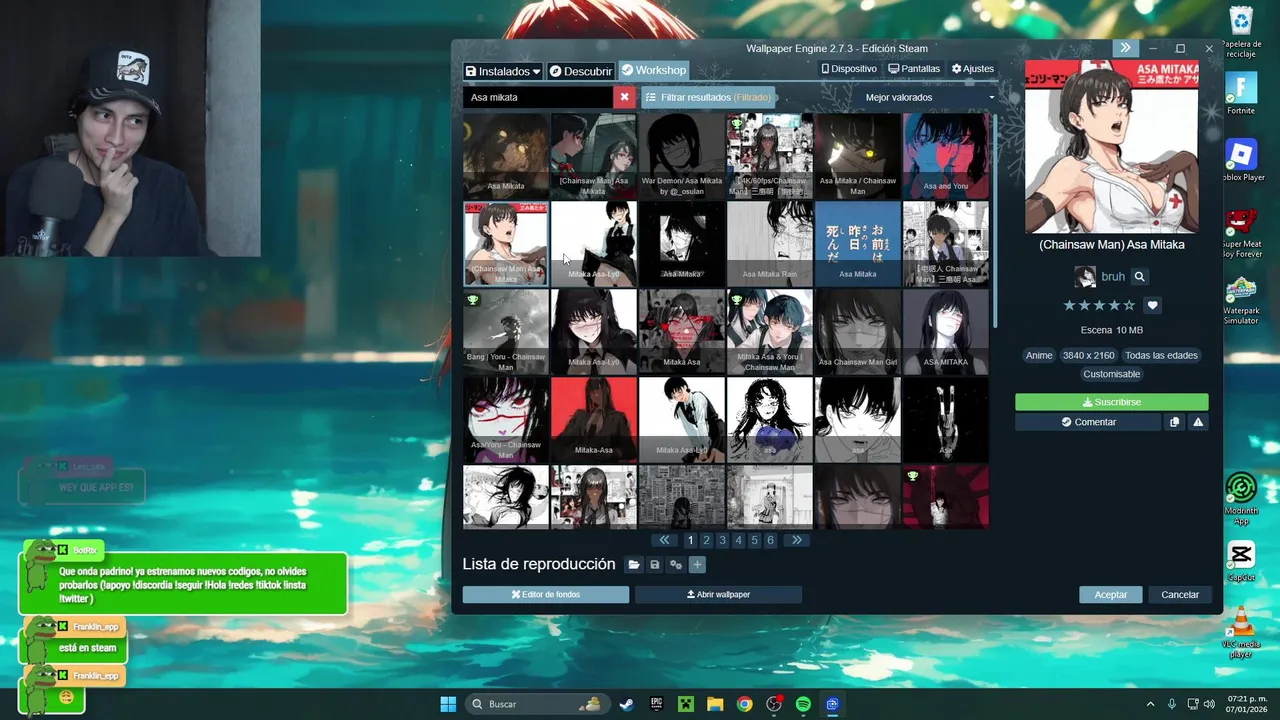Select Bang | Yoru - Chainsaw Man thumbnail
Screen dimensions: 1280x720
(x=506, y=332)
